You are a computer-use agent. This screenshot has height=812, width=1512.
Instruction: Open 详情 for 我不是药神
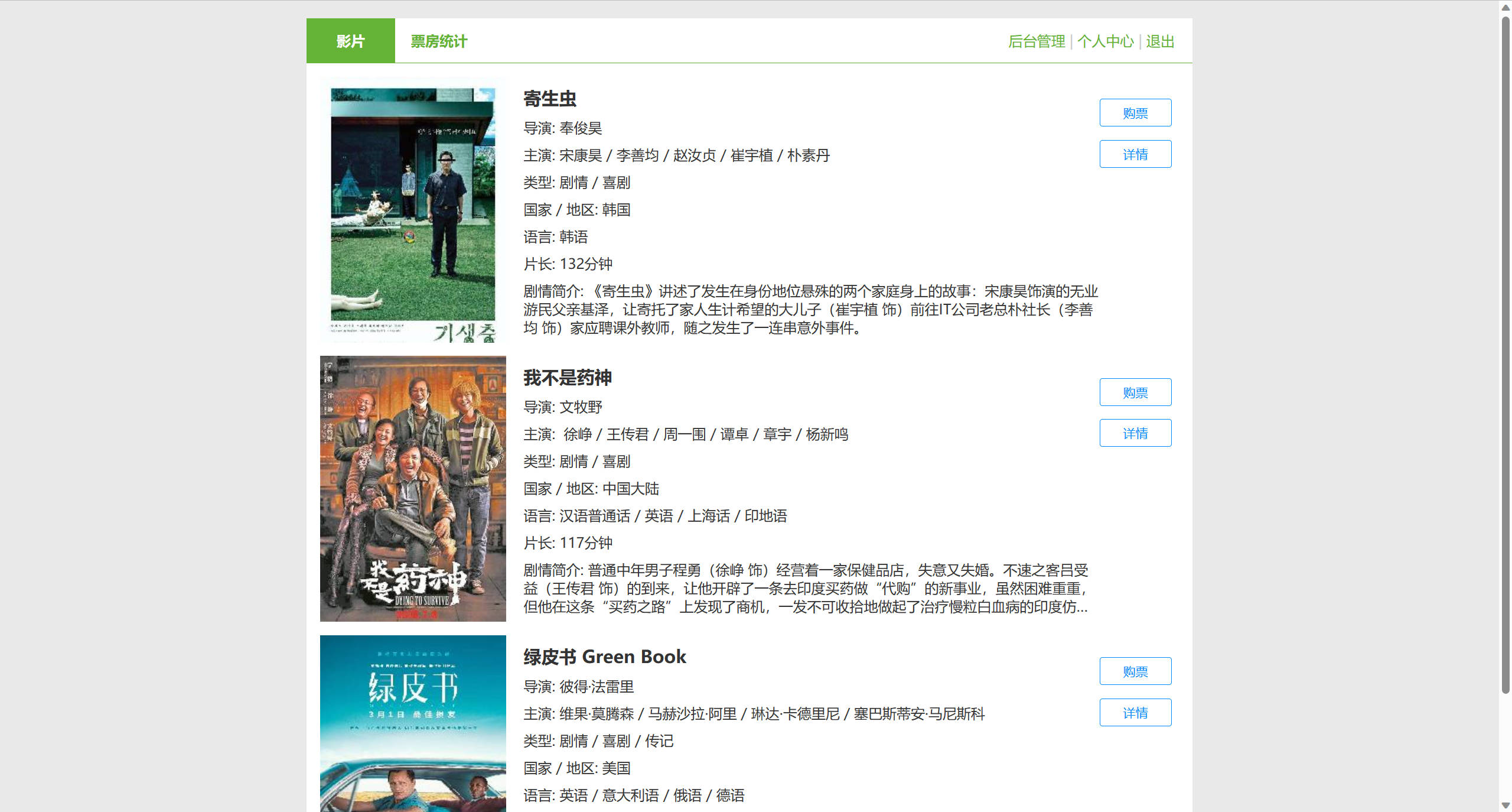point(1135,433)
